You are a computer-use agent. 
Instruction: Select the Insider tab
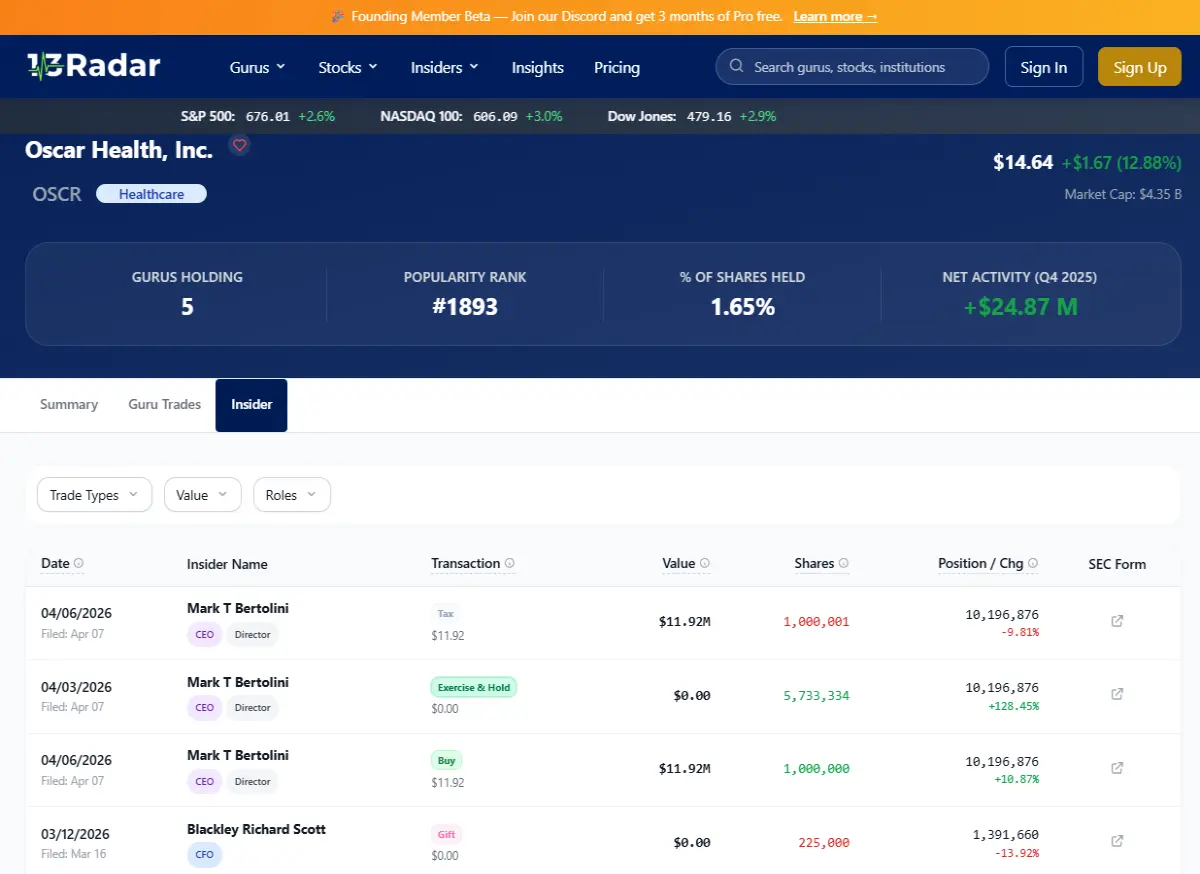[x=252, y=405]
